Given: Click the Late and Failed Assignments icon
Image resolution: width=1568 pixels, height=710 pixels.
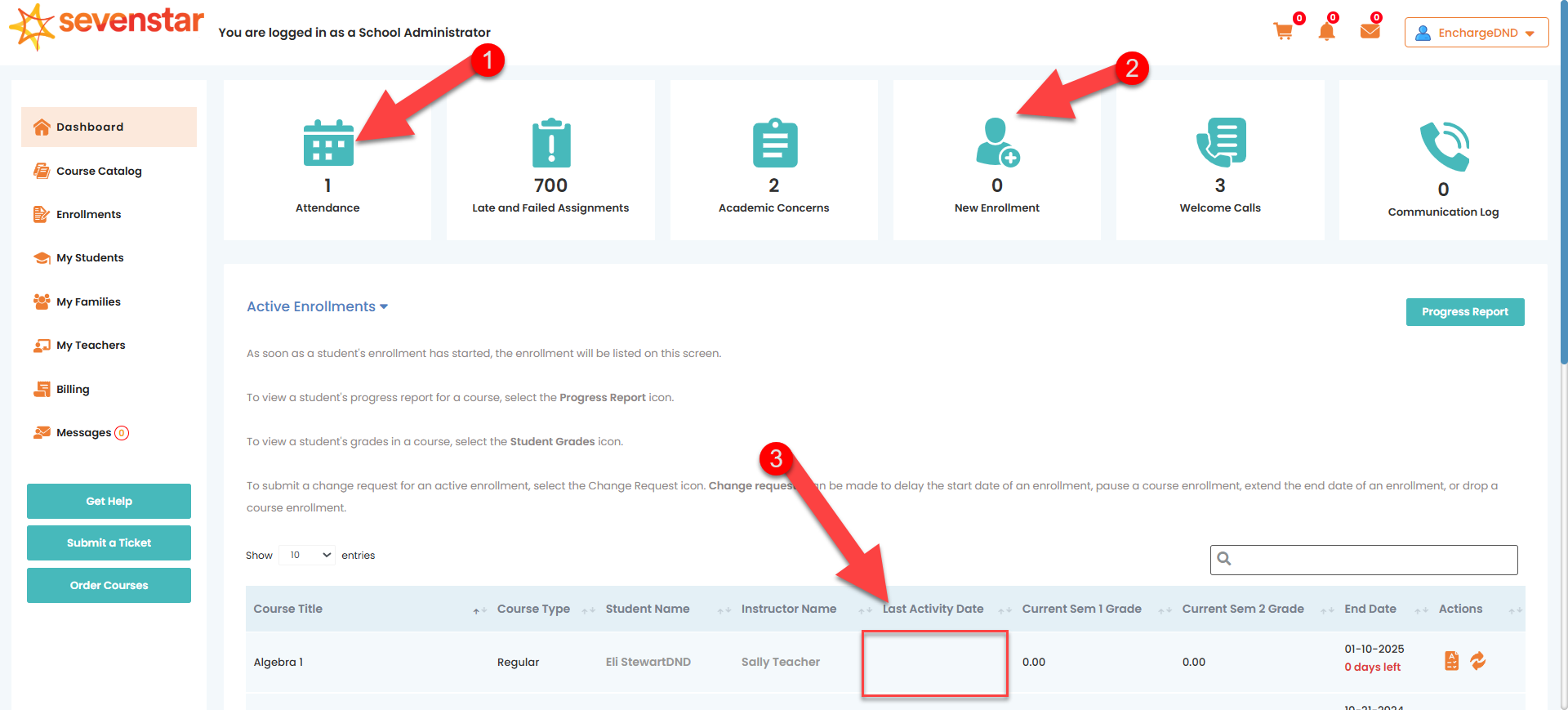Looking at the screenshot, I should point(550,144).
